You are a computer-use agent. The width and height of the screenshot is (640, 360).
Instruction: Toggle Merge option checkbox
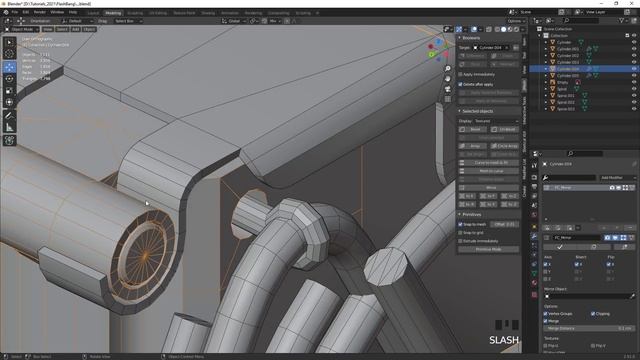pos(546,321)
